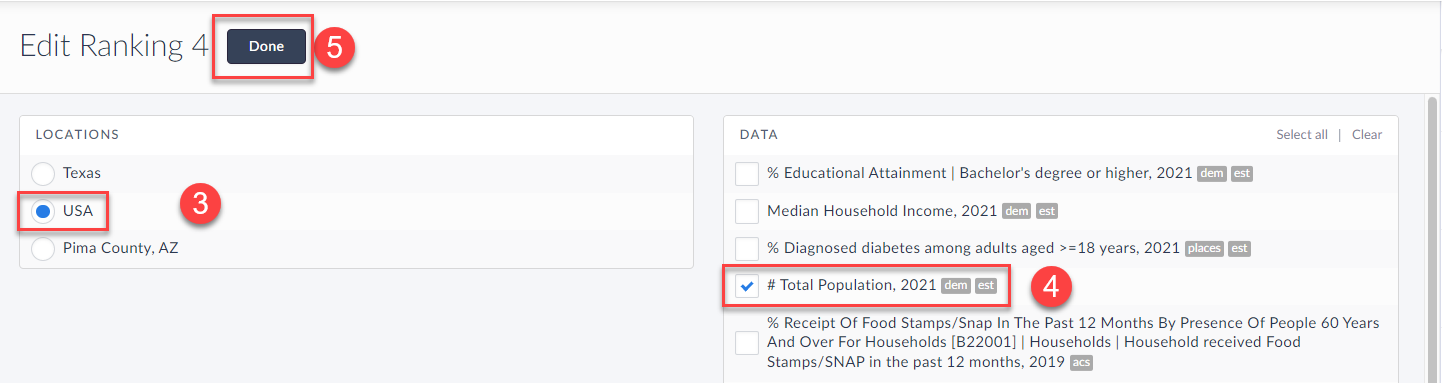Screen dimensions: 1442x383
Task: Click the 'dem' tag beside Median Household Income
Action: (x=1017, y=212)
